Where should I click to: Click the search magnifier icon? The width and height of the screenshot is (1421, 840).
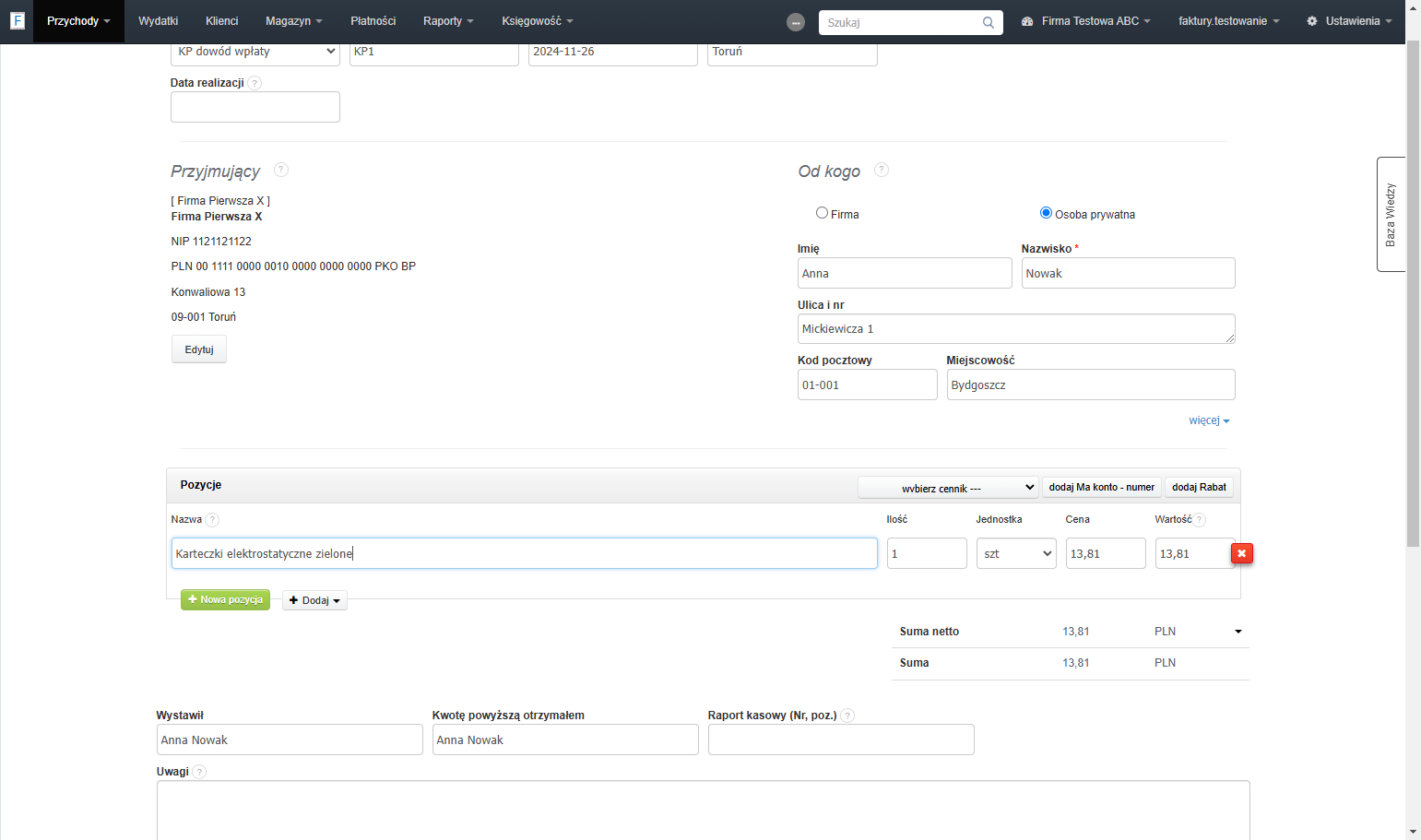pos(988,22)
